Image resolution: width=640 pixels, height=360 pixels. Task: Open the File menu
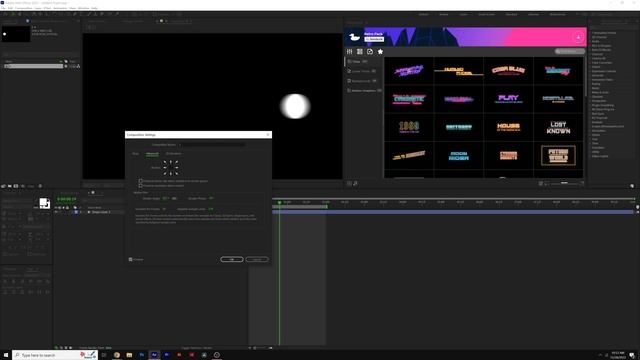coord(3,8)
